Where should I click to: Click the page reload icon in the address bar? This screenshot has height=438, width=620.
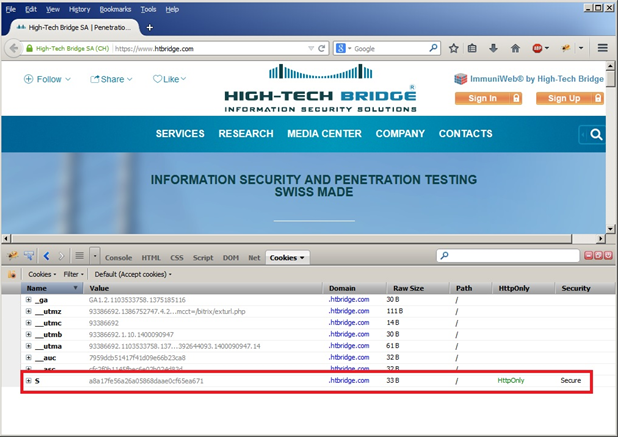(322, 47)
